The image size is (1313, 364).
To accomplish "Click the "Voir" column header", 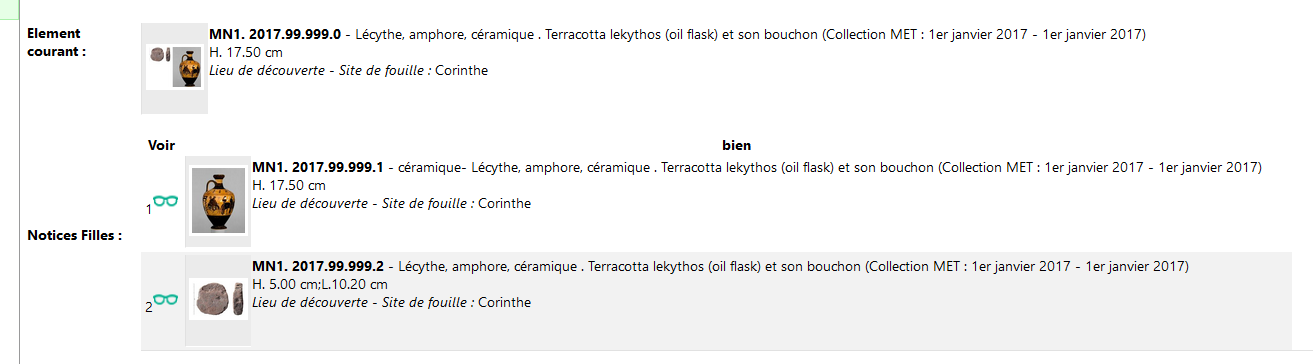I will tap(161, 146).
